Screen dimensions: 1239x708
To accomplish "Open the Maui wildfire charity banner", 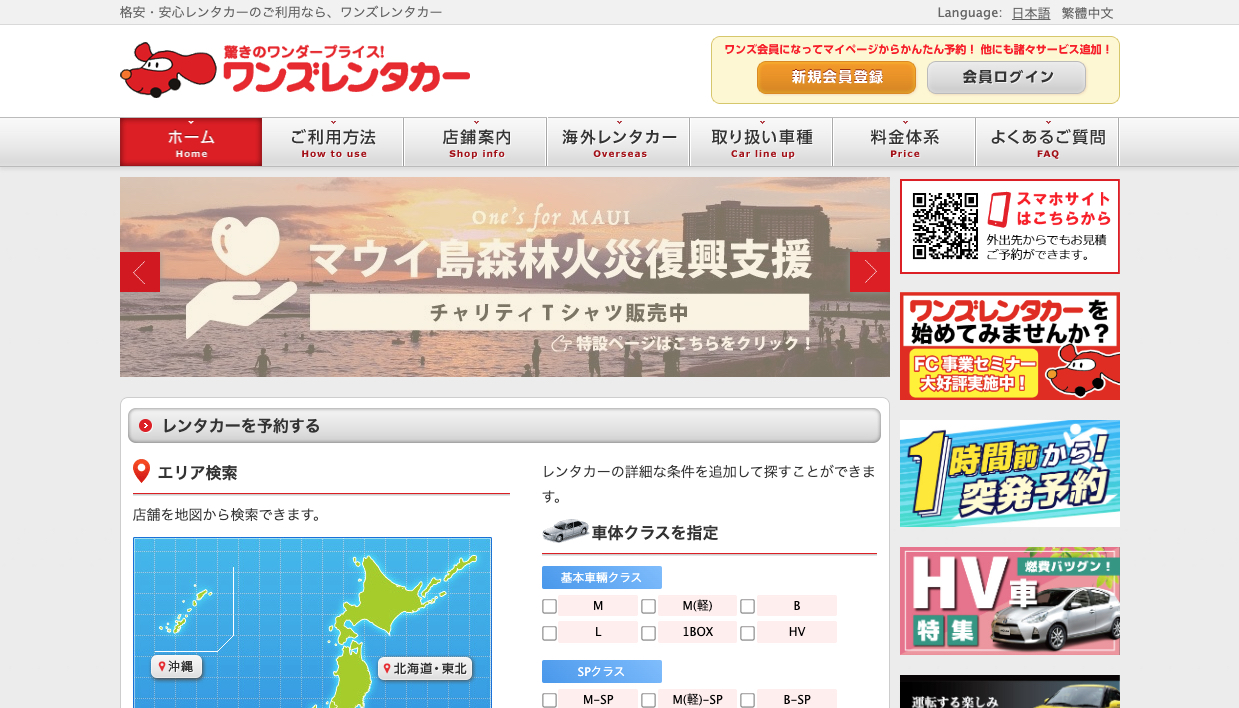I will [505, 277].
